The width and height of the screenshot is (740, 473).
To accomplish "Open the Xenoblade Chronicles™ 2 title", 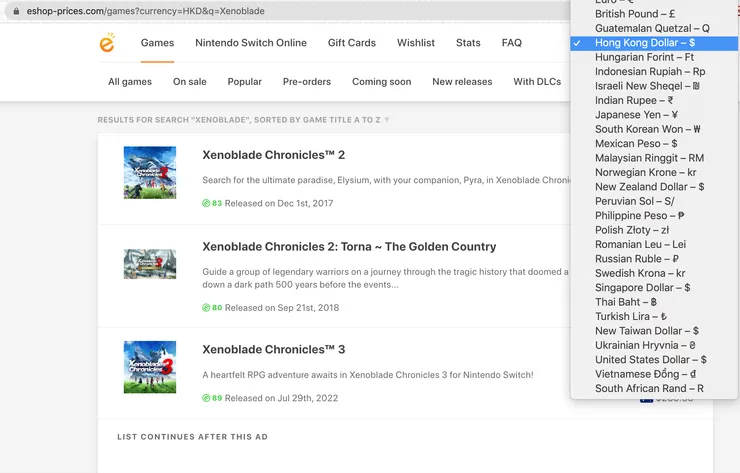I will tap(274, 155).
